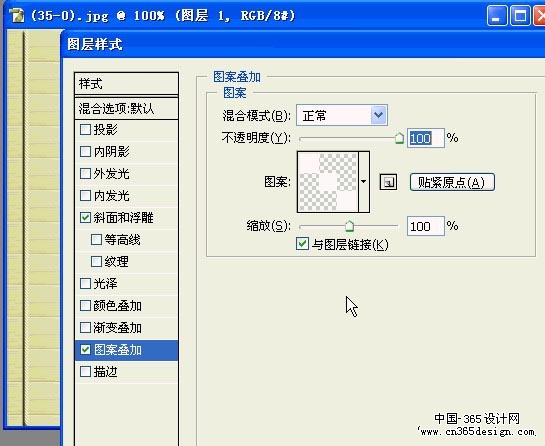Enable the 等高线 sub-option checkbox
Image resolution: width=545 pixels, height=446 pixels.
[96, 240]
